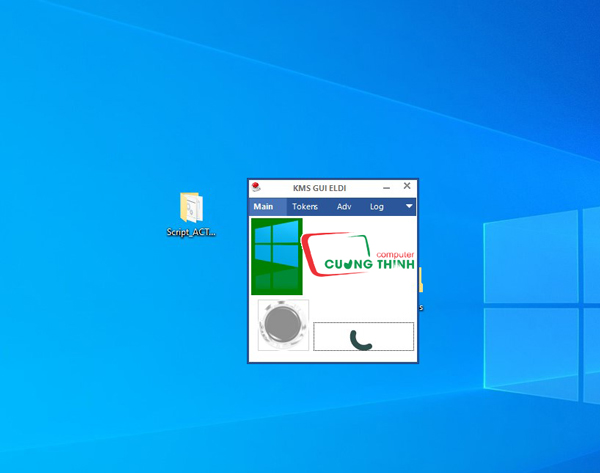The width and height of the screenshot is (600, 473).
Task: Open the Tokens tab
Action: [305, 207]
